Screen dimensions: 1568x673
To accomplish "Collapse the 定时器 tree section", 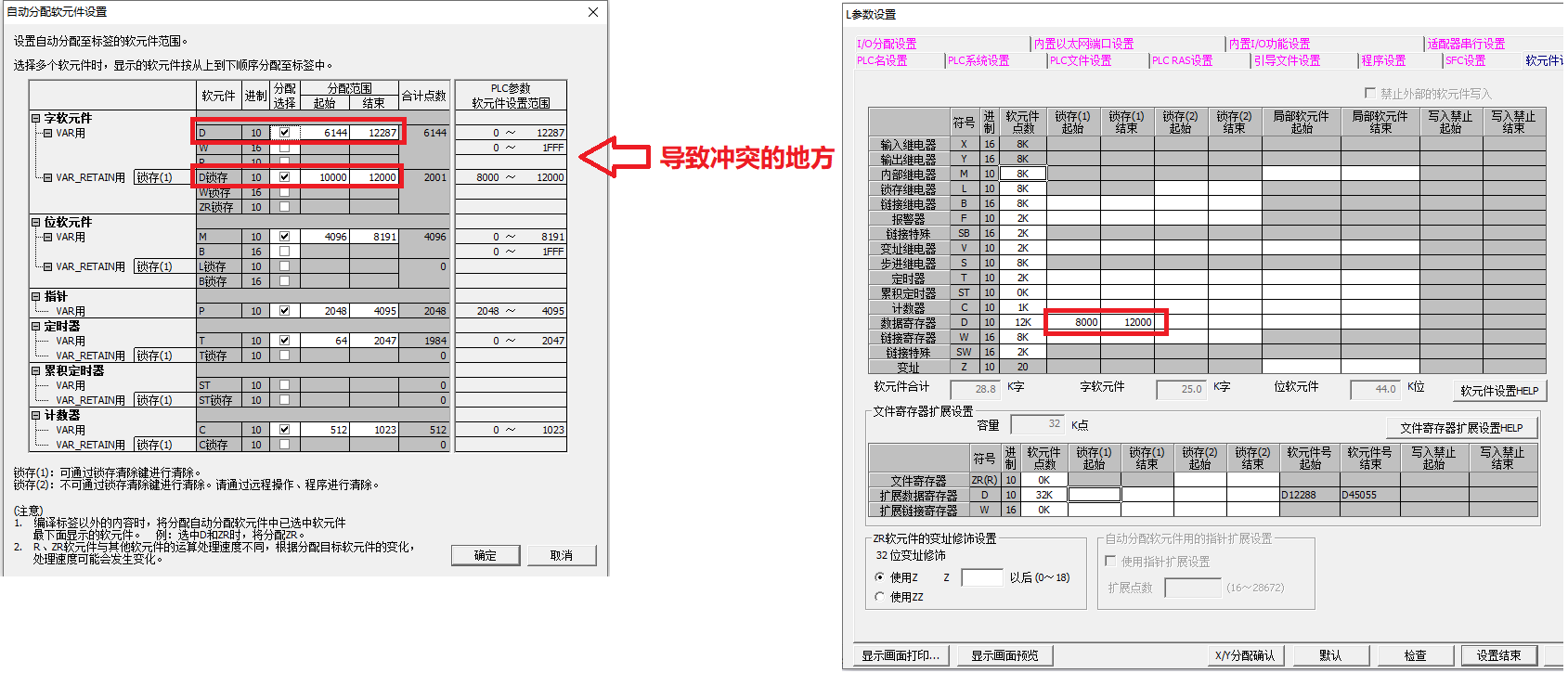I will [36, 327].
